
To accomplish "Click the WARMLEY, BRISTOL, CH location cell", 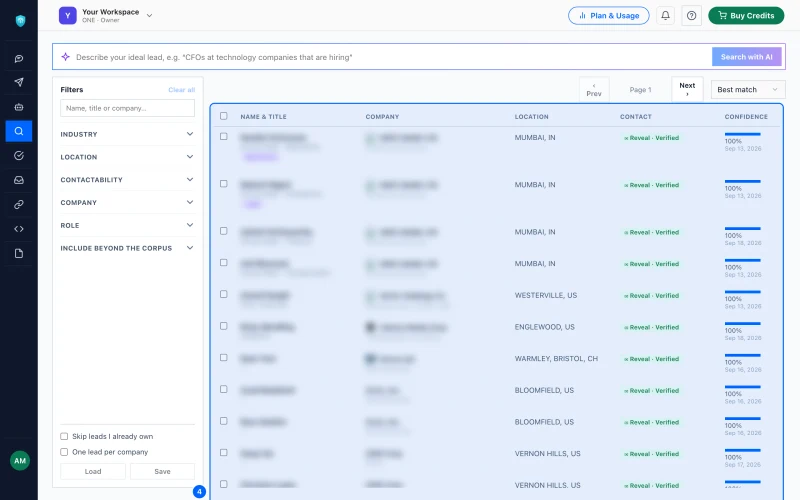I will coord(556,359).
